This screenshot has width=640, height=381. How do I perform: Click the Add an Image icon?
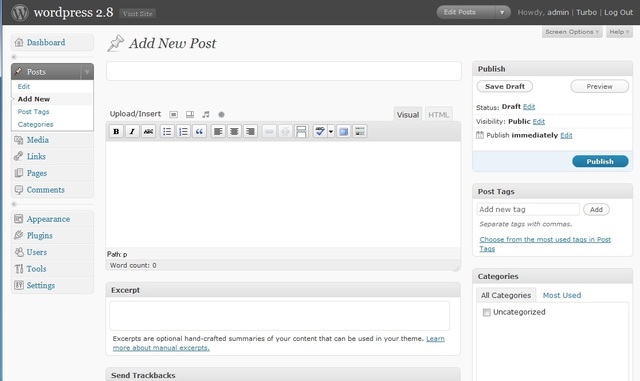point(173,114)
